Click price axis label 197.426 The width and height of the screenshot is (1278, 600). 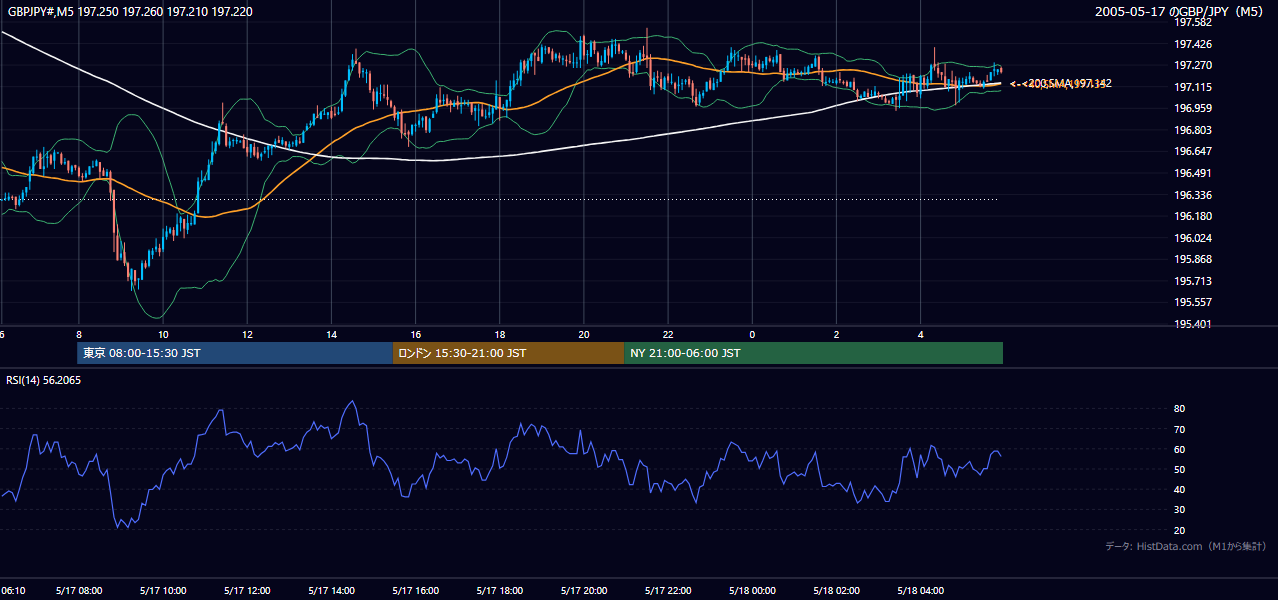[1192, 44]
